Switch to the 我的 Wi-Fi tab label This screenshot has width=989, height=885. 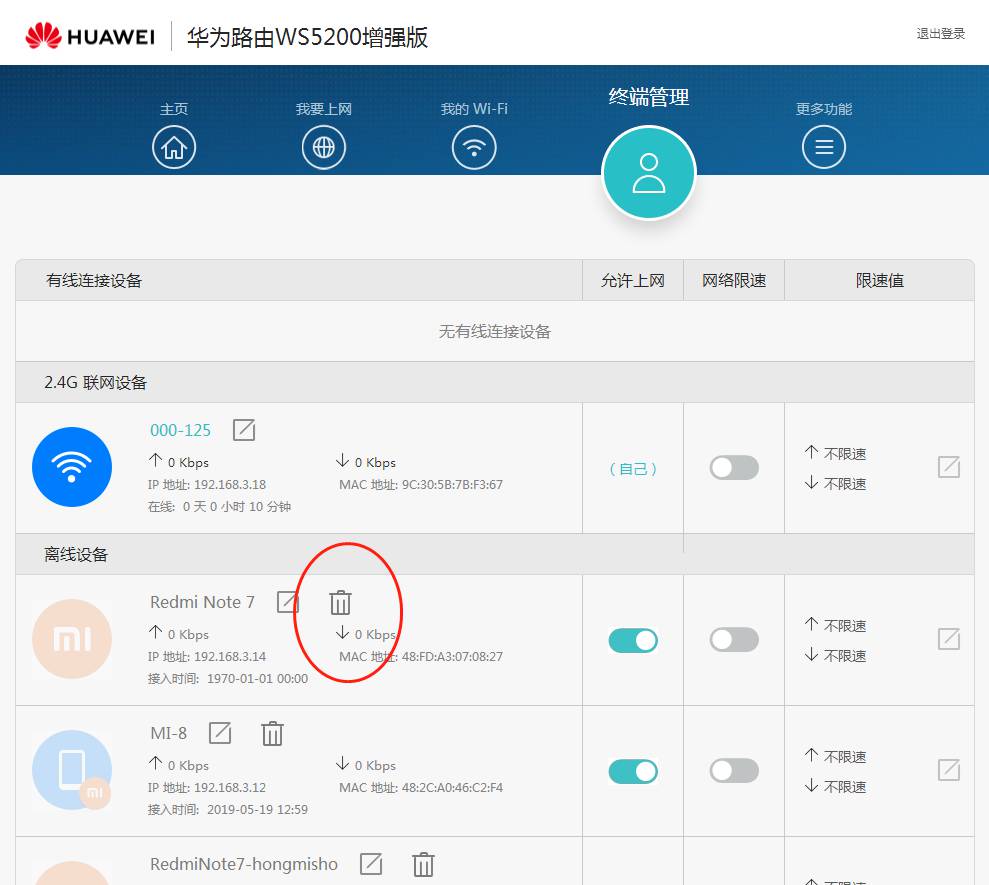(x=474, y=109)
